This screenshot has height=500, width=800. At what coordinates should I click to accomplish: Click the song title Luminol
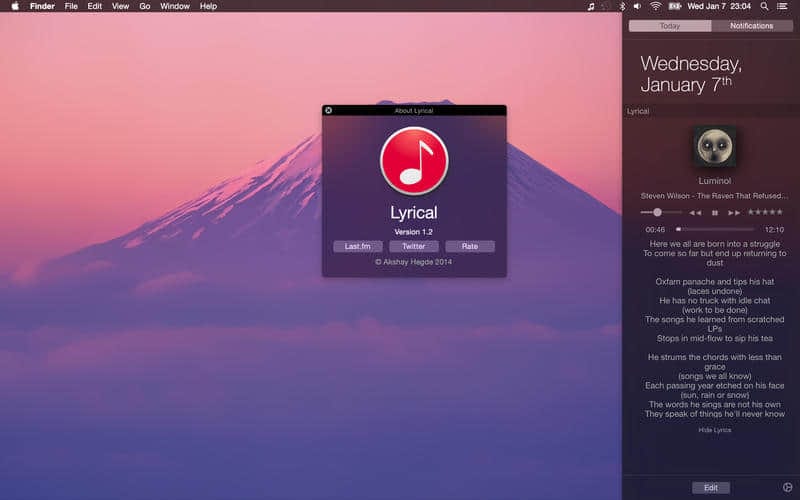point(715,181)
